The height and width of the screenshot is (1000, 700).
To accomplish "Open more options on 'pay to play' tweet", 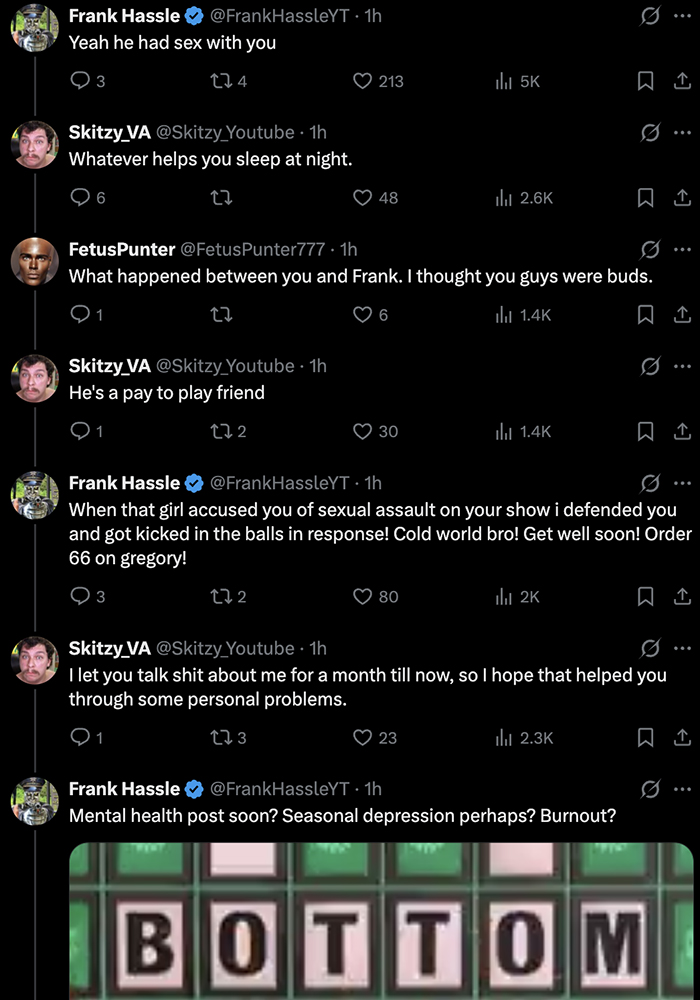I will (x=682, y=366).
